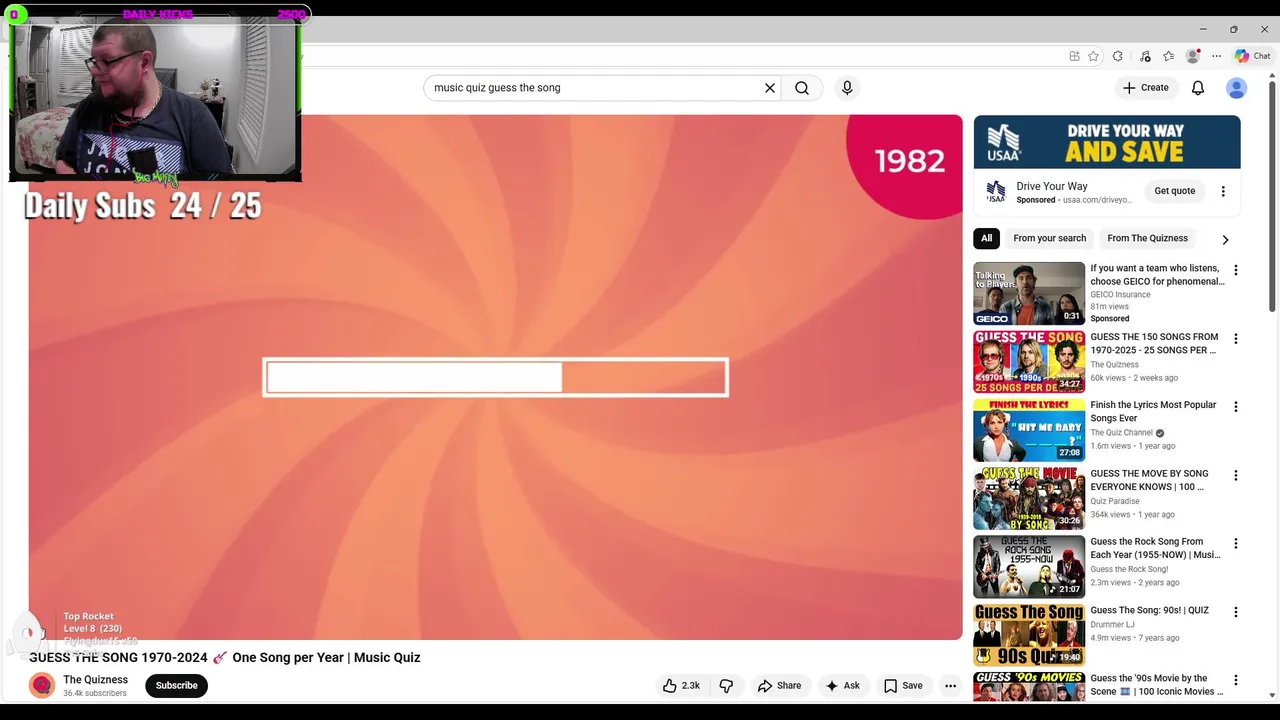Viewport: 1280px width, 720px height.
Task: Clear the search box with the X
Action: pos(770,88)
